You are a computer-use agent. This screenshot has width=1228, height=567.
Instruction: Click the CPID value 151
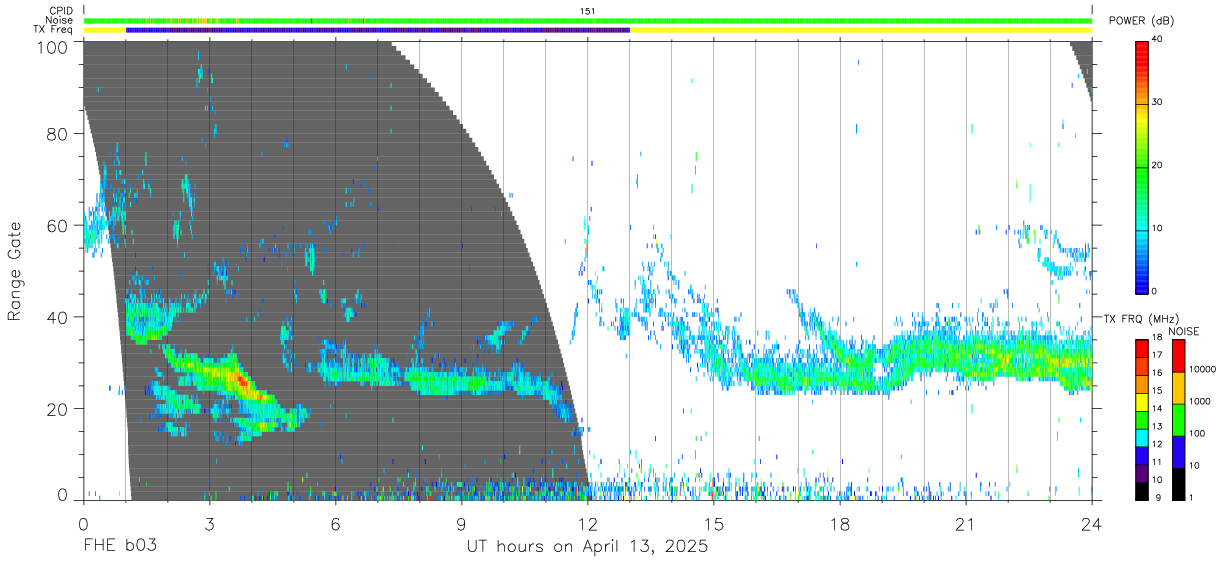pos(588,11)
